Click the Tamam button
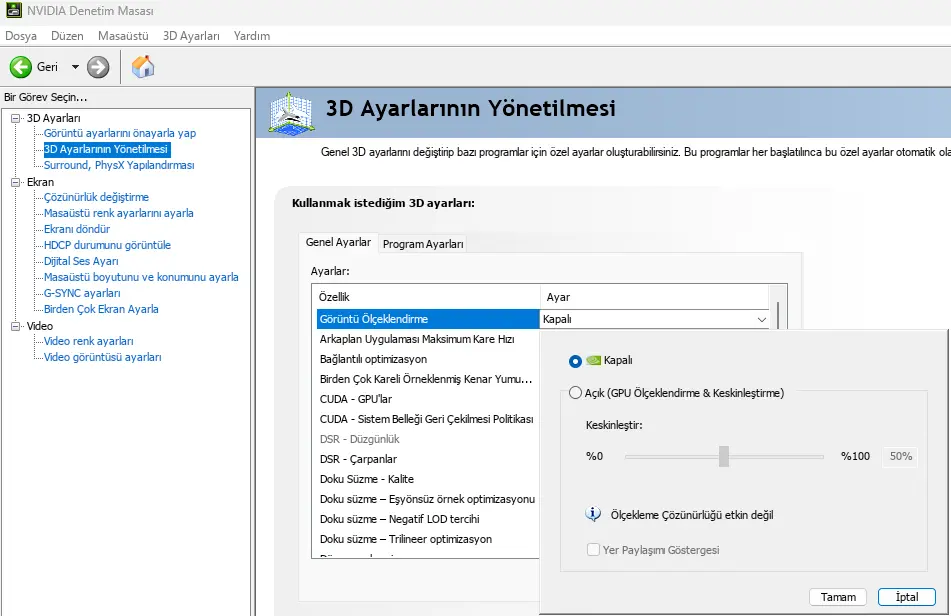This screenshot has height=616, width=951. pos(838,597)
